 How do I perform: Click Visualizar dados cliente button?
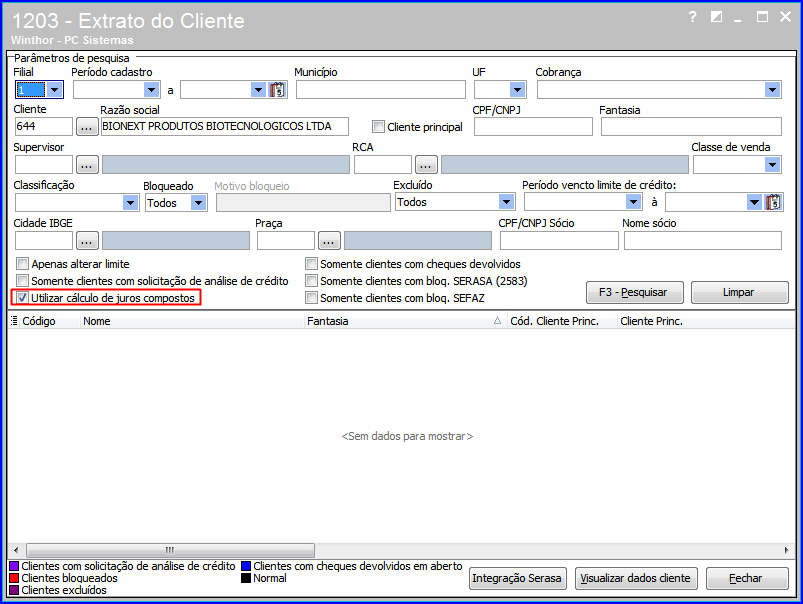(636, 578)
